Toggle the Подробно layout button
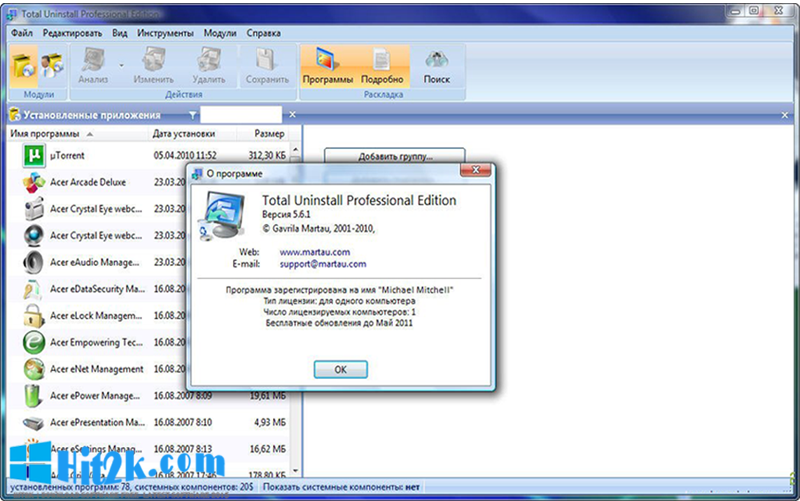Viewport: 800px width, 501px height. (382, 66)
